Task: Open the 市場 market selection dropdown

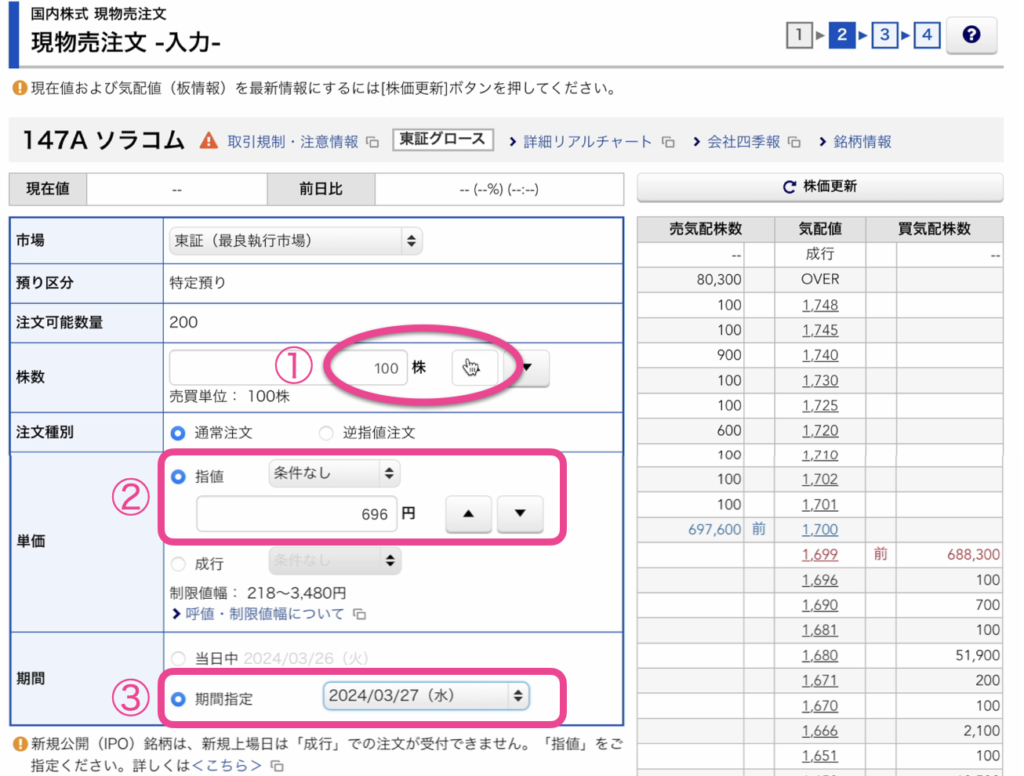Action: point(296,240)
